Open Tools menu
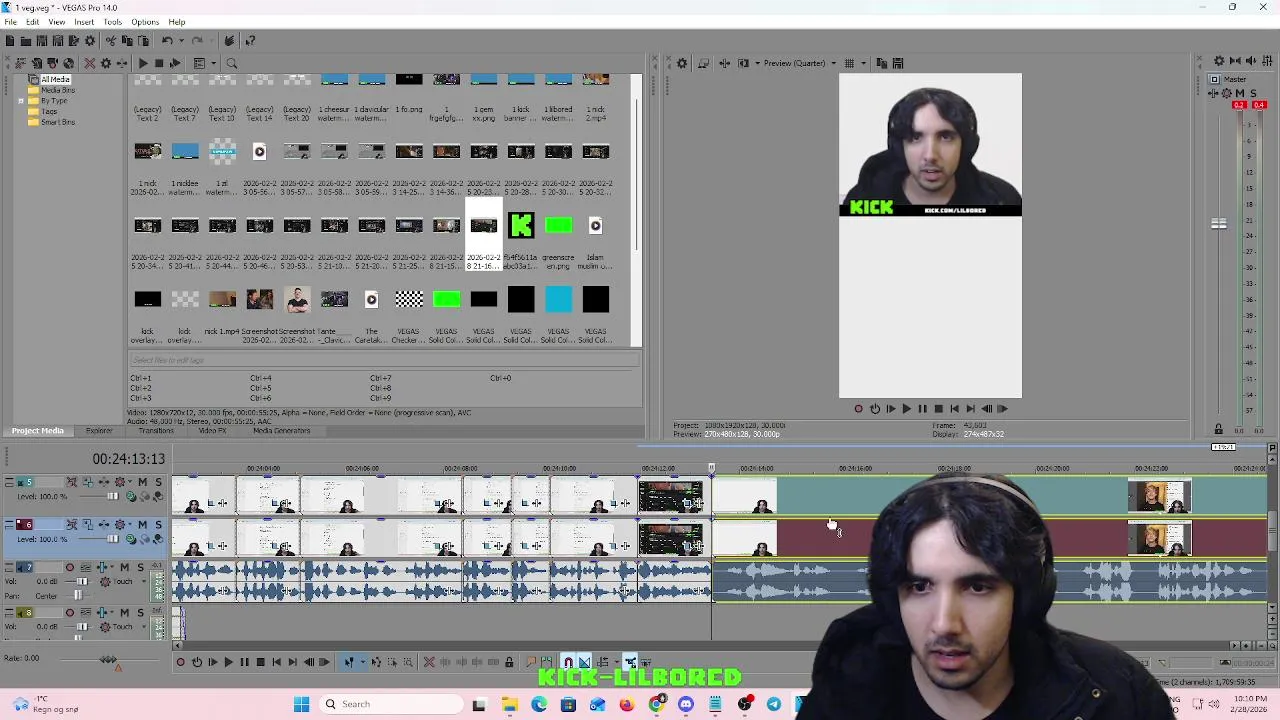The width and height of the screenshot is (1280, 720). 112,22
